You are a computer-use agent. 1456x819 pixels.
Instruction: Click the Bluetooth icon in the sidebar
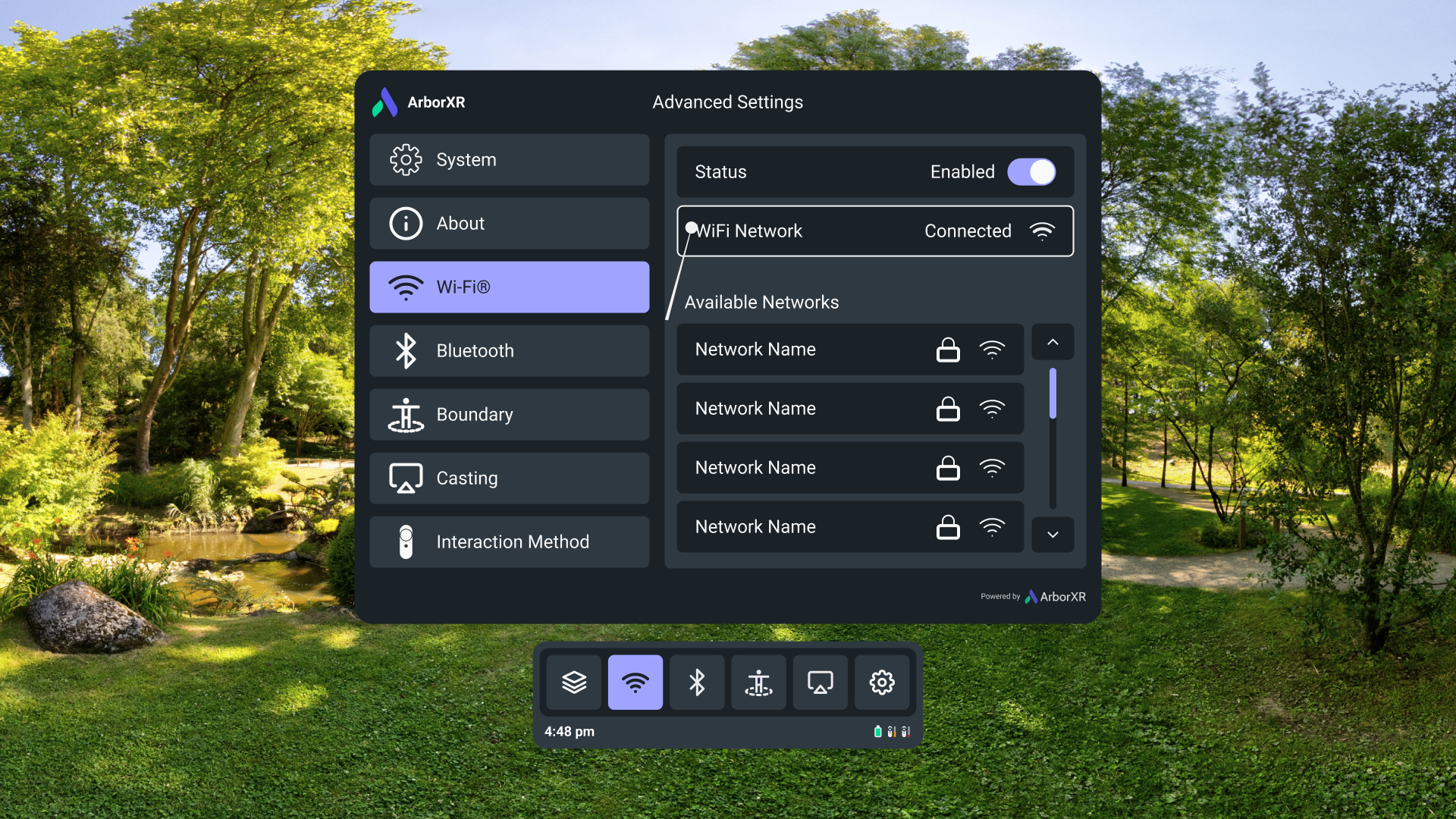406,351
